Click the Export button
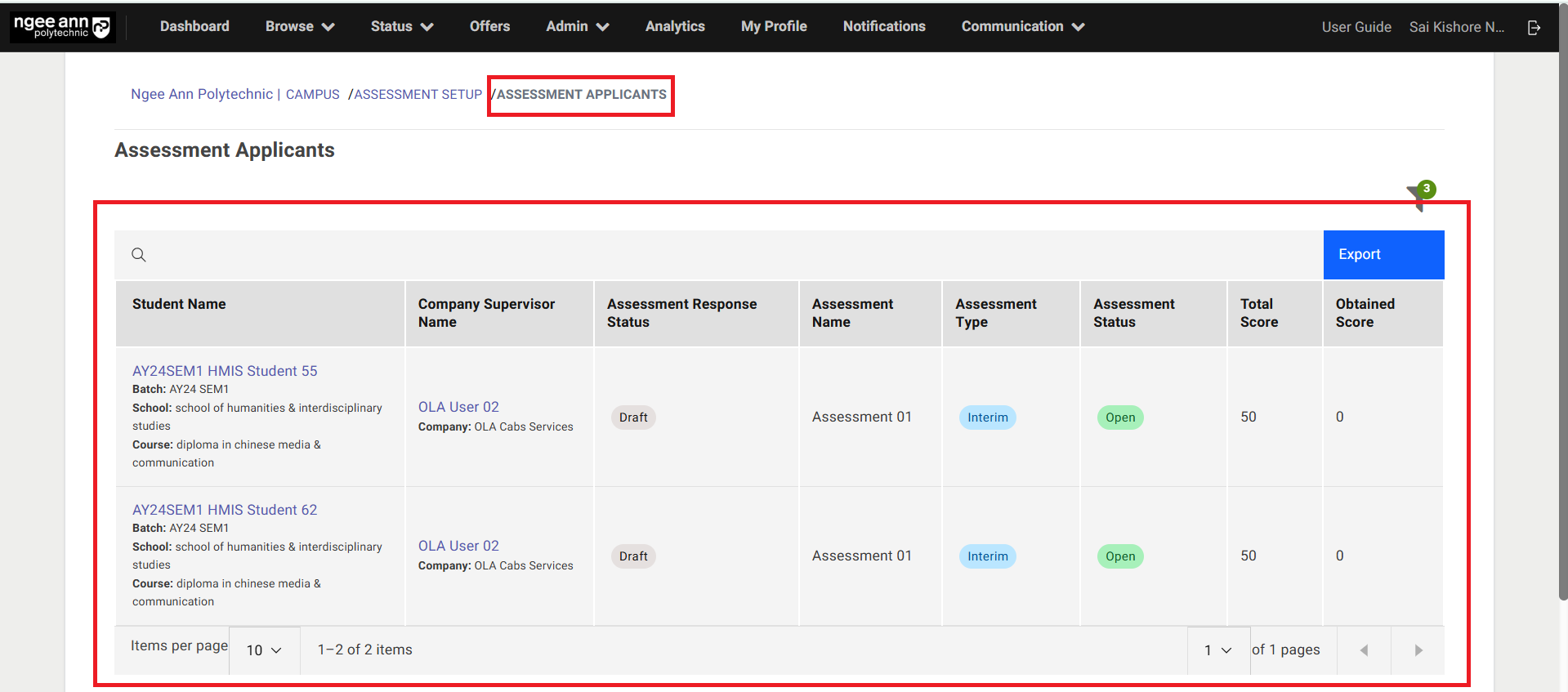Screen dimensions: 1568x692 [1383, 255]
